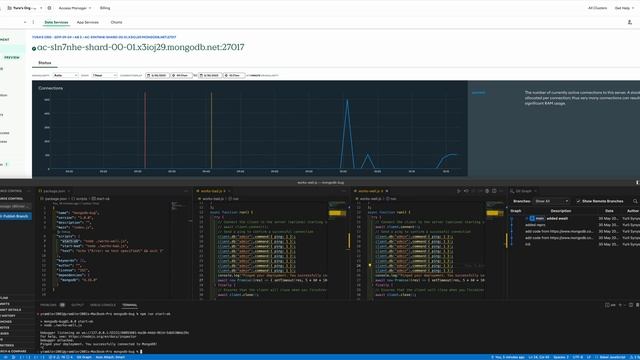Screen dimensions: 640x360
Task: Click the PREVIEW label in the Atlas sidebar
Action: (12, 58)
